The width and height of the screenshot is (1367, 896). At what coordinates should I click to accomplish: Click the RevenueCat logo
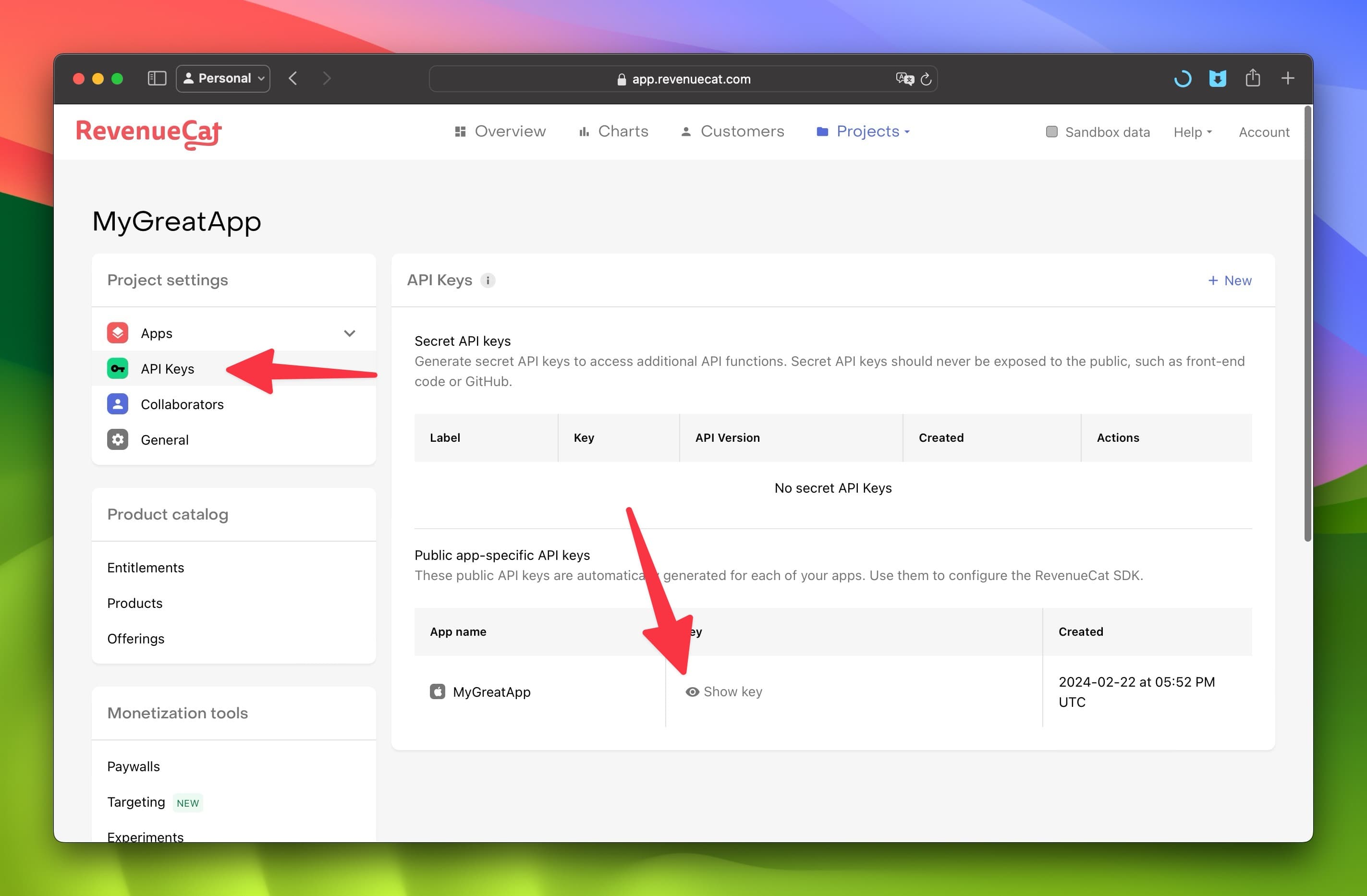pos(149,133)
